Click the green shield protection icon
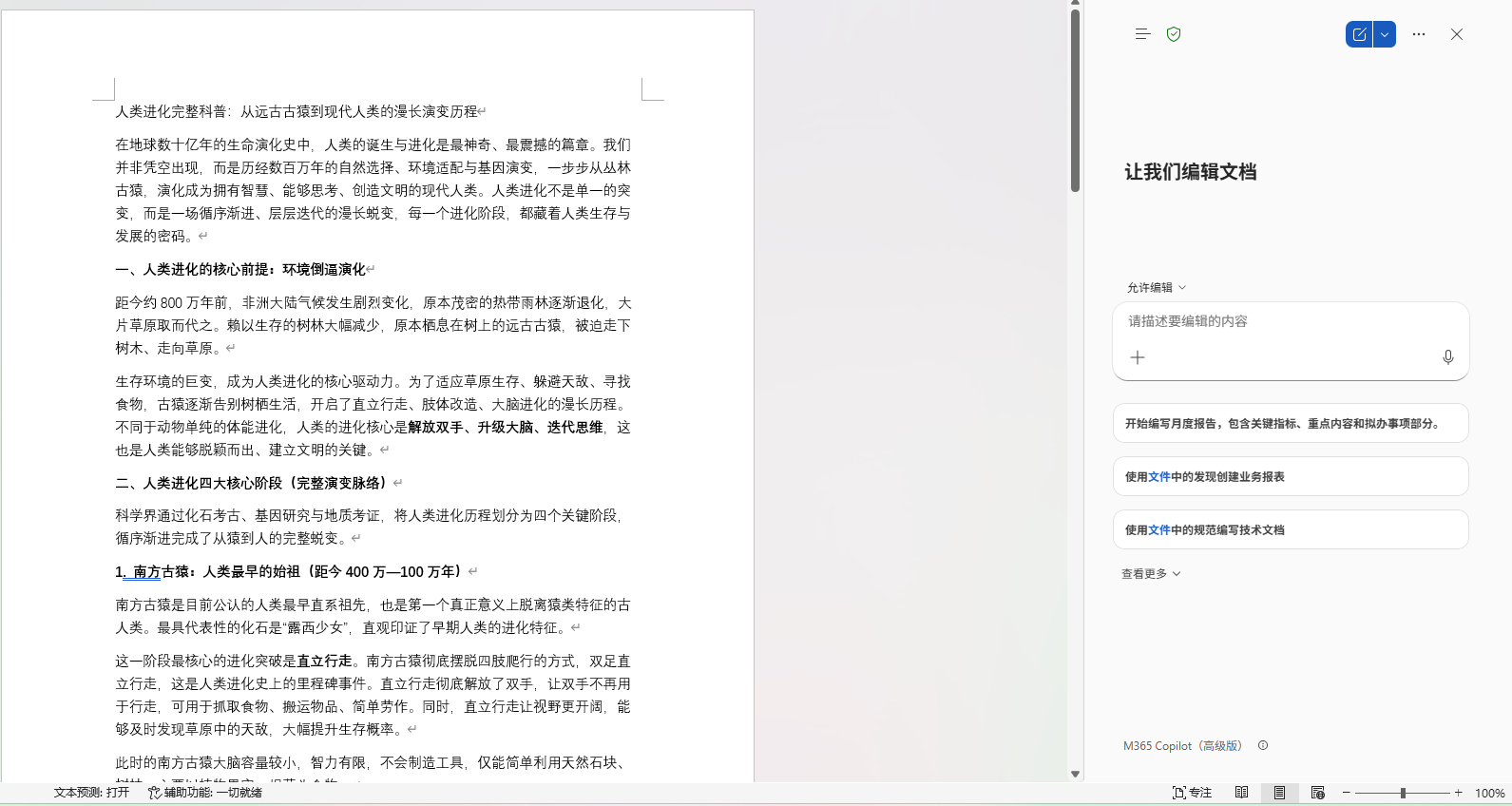1512x806 pixels. point(1174,34)
